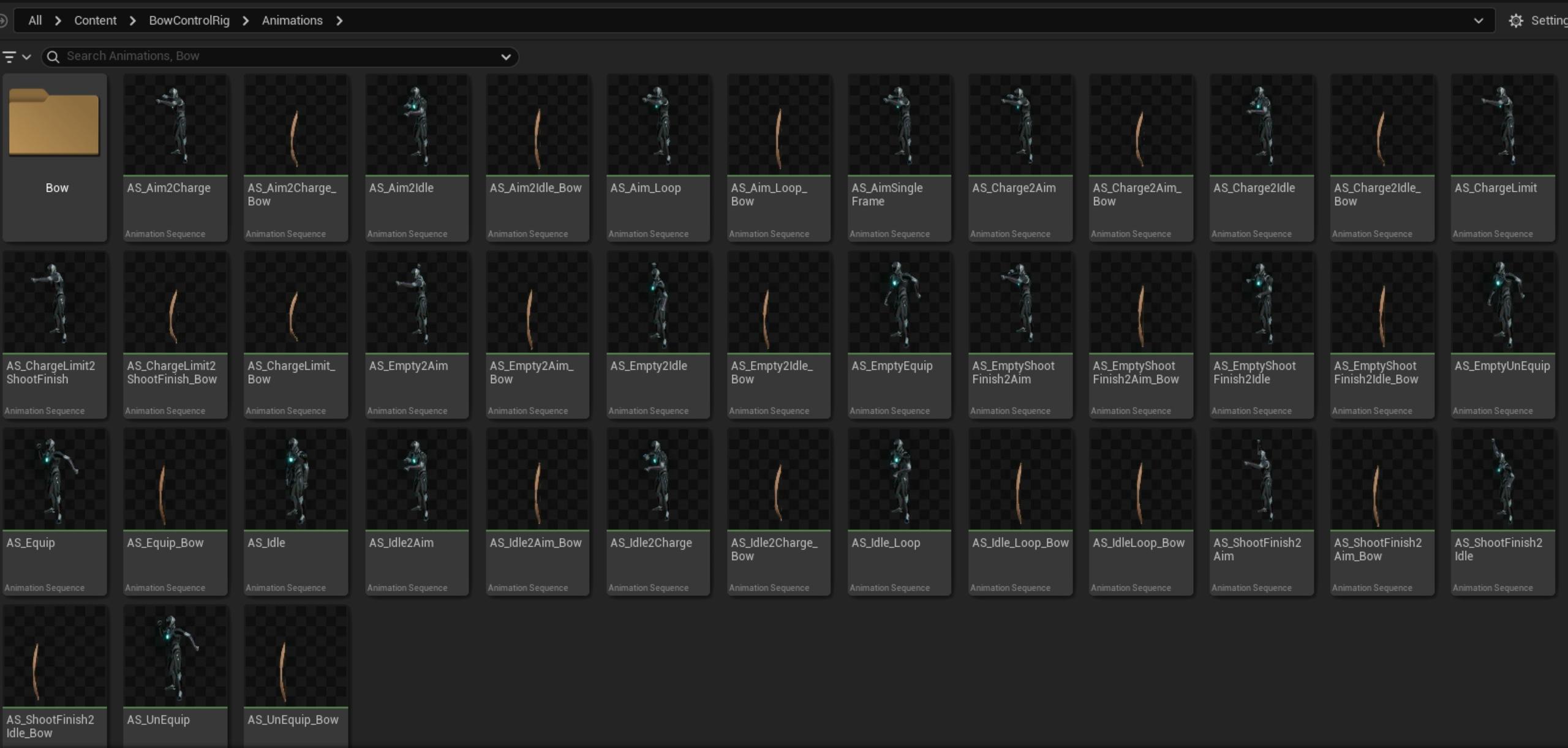
Task: Select the AS_Idle2Aim_Bow bow thumbnail
Action: (x=537, y=480)
